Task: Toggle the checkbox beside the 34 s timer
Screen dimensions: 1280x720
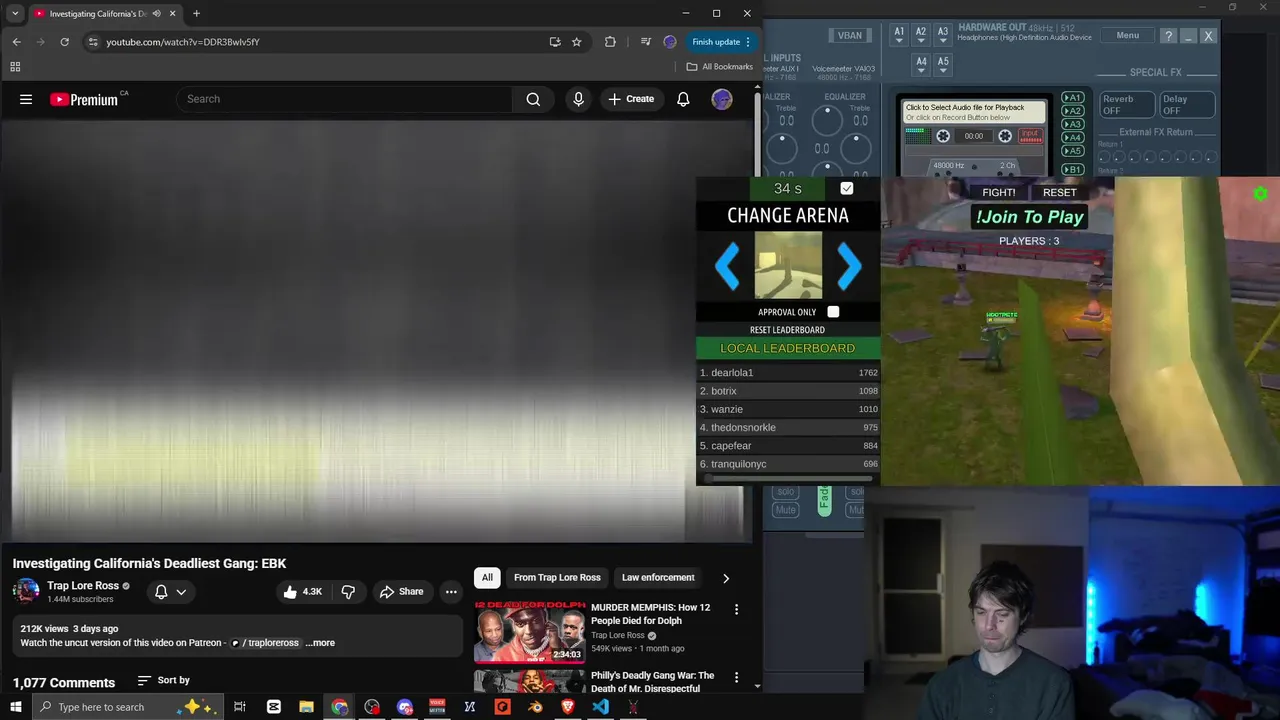Action: tap(847, 188)
